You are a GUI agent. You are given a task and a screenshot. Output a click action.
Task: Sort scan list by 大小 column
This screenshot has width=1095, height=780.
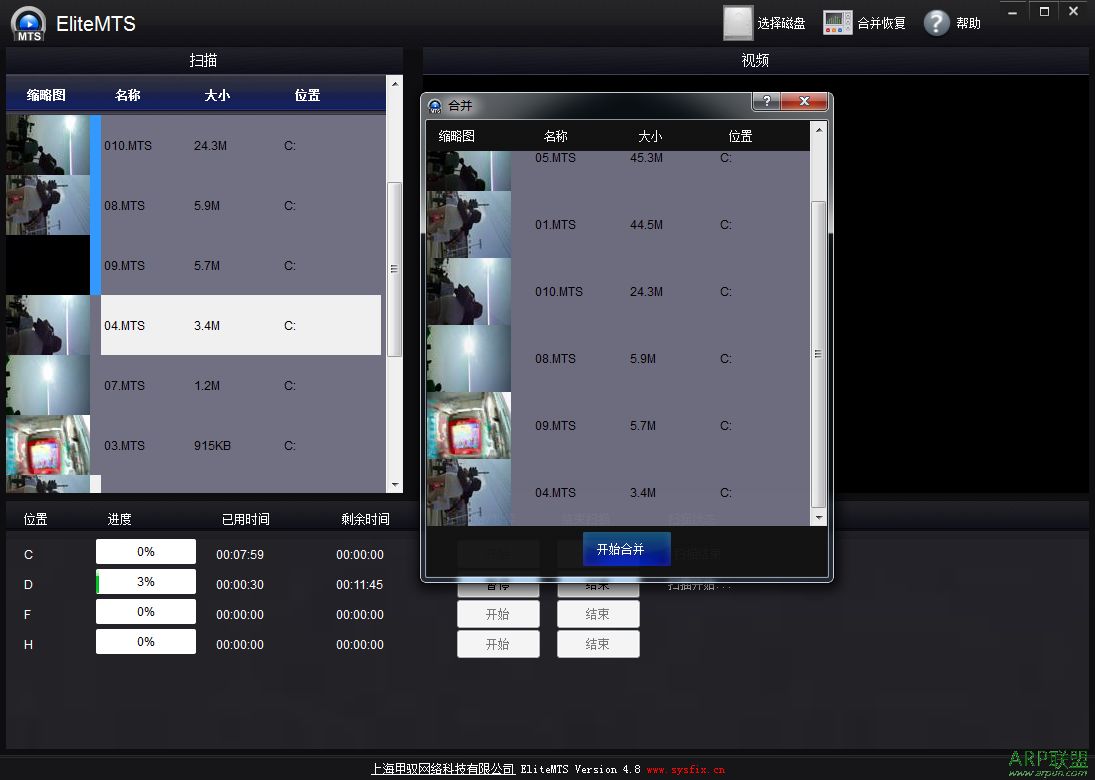tap(217, 95)
